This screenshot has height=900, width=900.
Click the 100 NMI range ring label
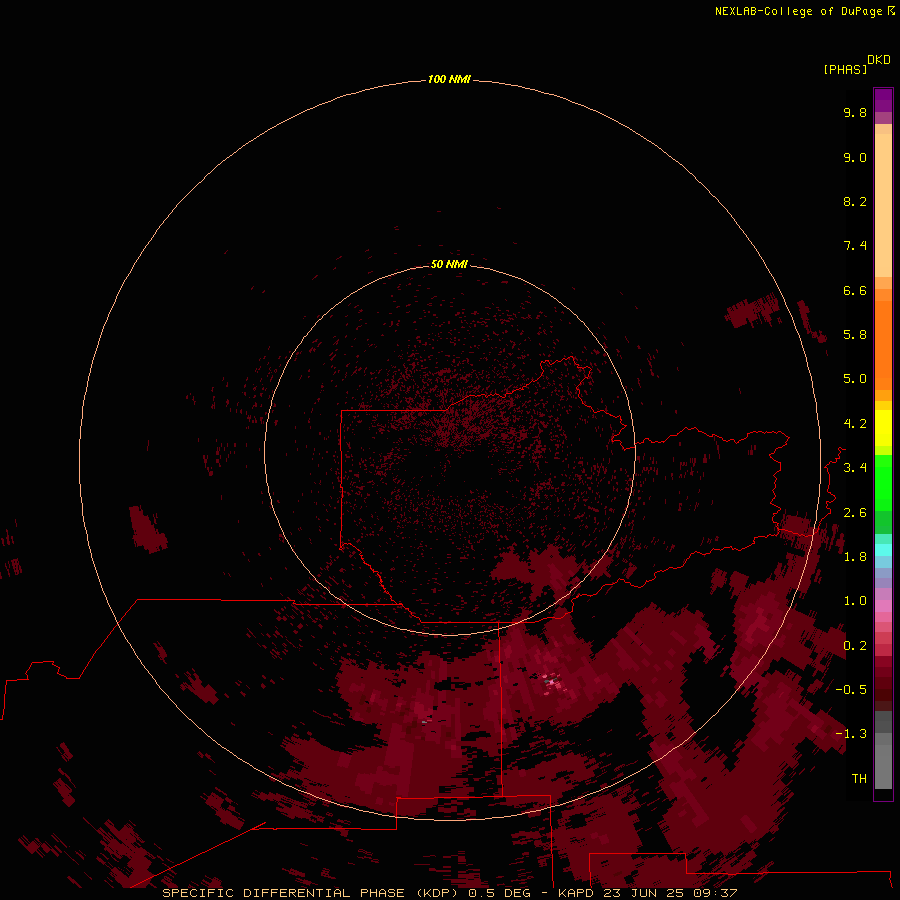point(449,79)
